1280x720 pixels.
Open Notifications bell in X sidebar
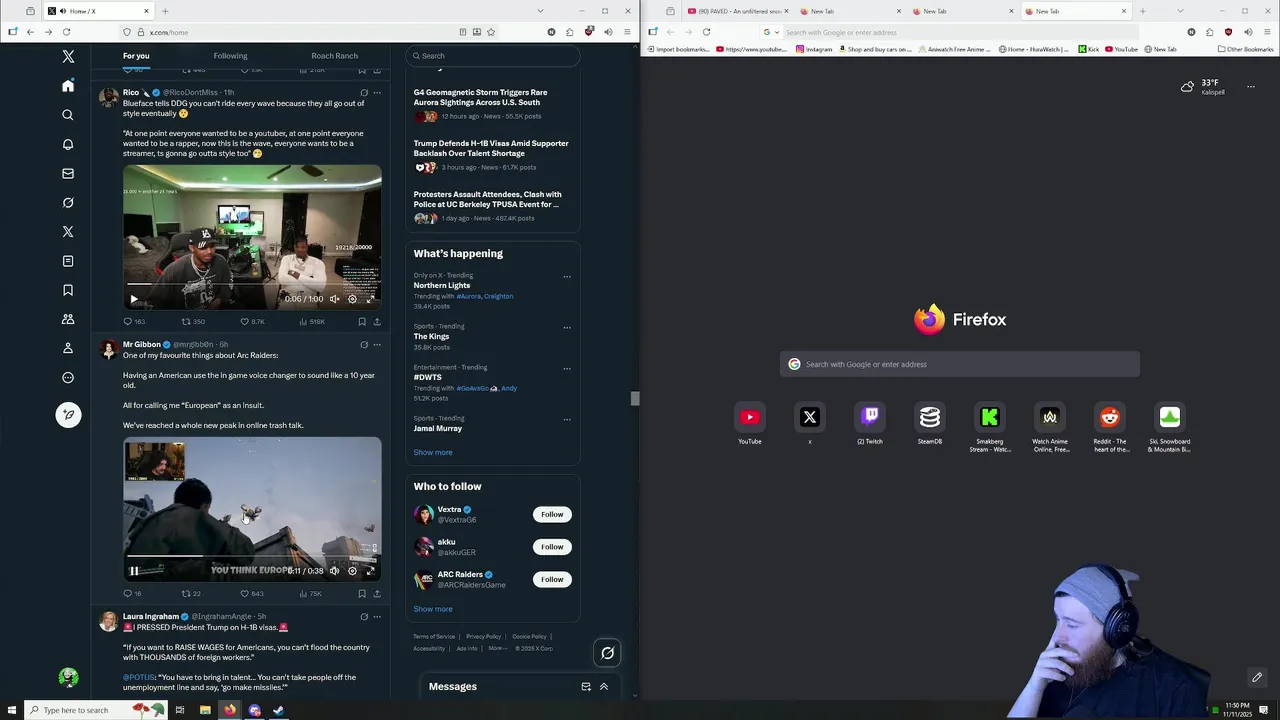pyautogui.click(x=68, y=144)
